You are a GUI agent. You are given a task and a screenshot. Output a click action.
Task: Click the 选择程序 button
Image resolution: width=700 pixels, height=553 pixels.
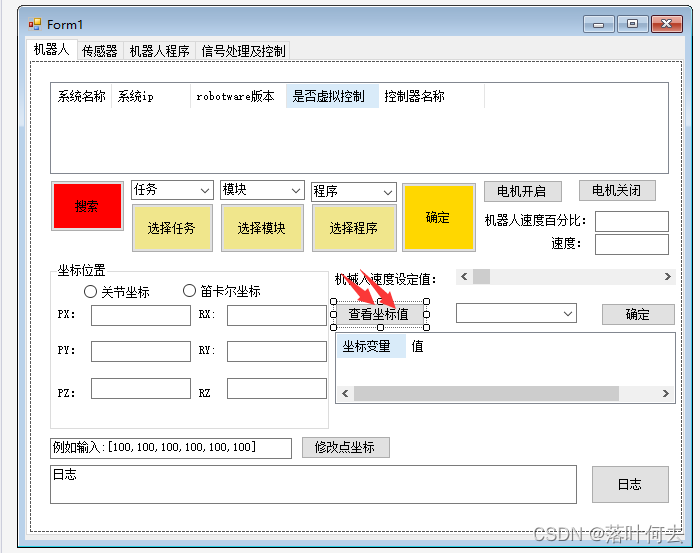tap(354, 228)
